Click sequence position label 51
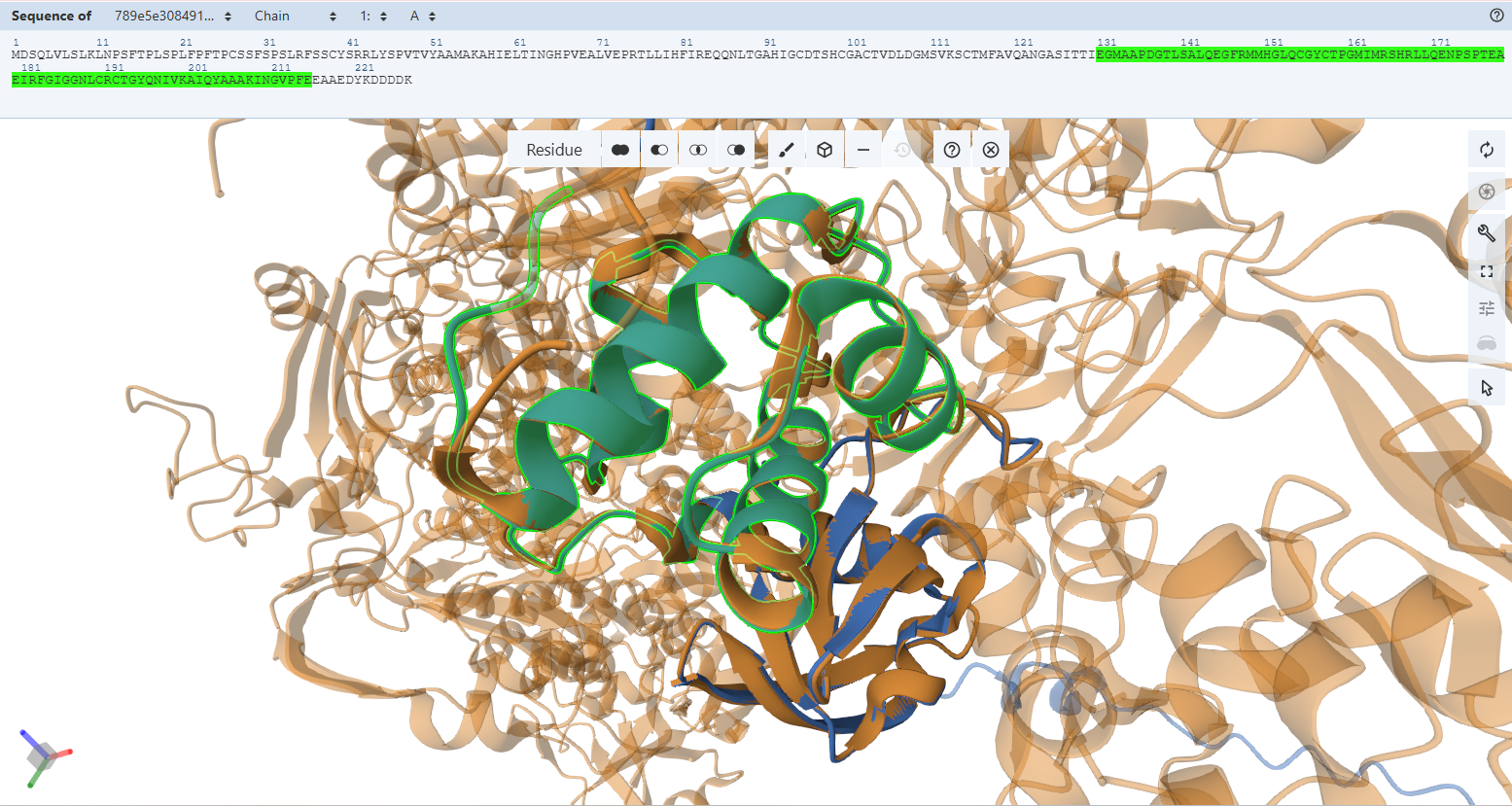 (437, 43)
